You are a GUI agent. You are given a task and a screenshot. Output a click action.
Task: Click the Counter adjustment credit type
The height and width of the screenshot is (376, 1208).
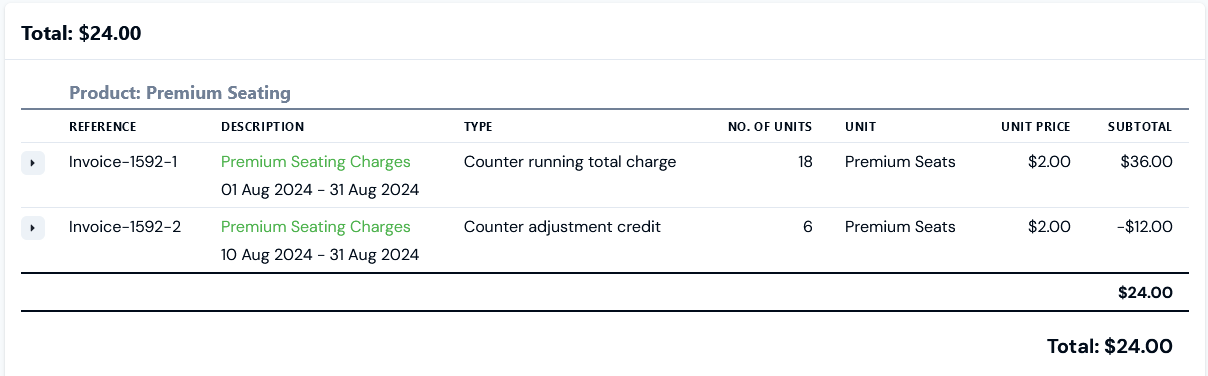(562, 227)
